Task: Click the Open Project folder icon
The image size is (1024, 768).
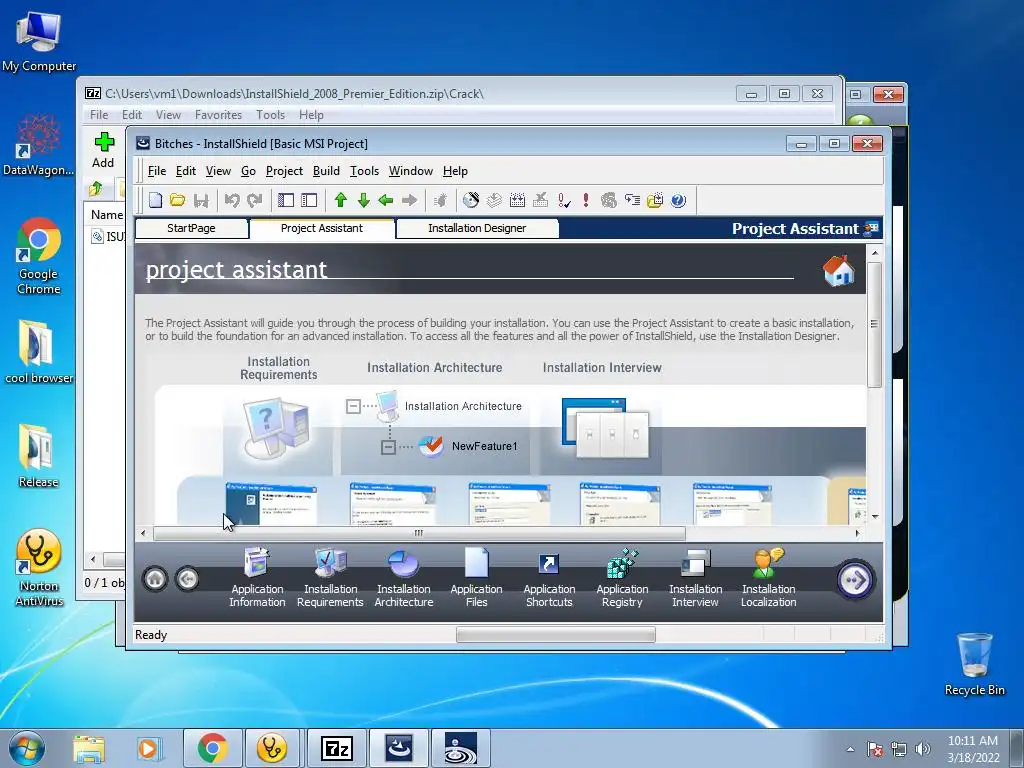Action: click(x=178, y=200)
